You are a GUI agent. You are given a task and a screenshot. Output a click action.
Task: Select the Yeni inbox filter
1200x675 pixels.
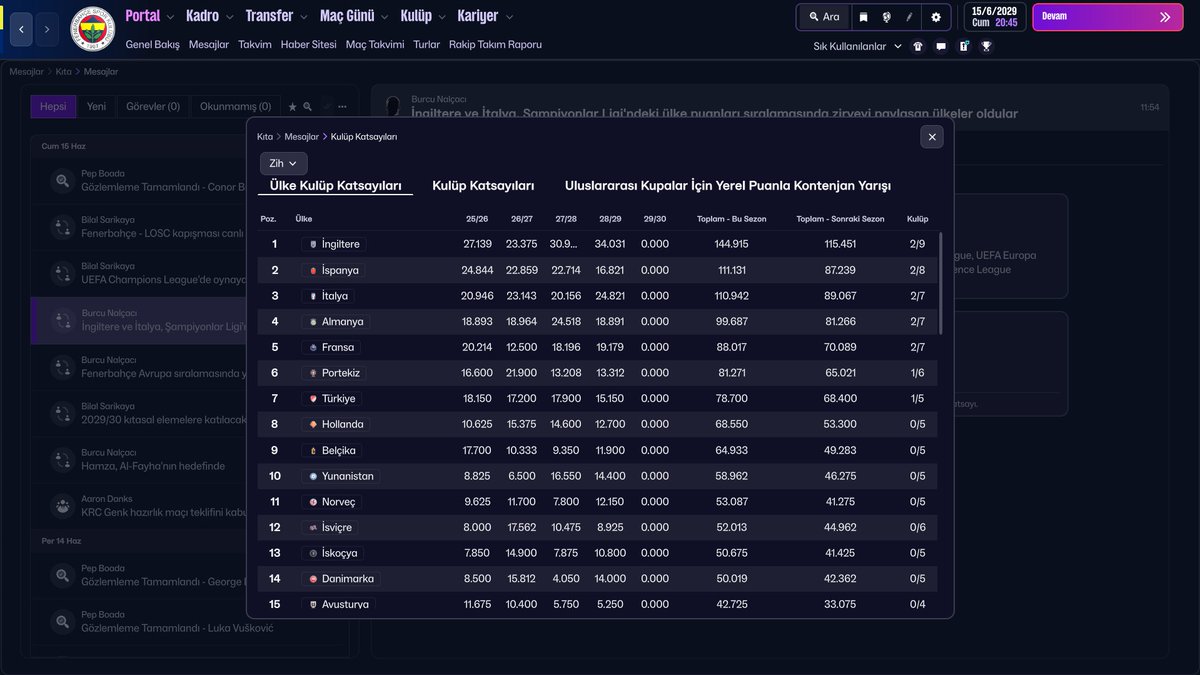pos(97,107)
